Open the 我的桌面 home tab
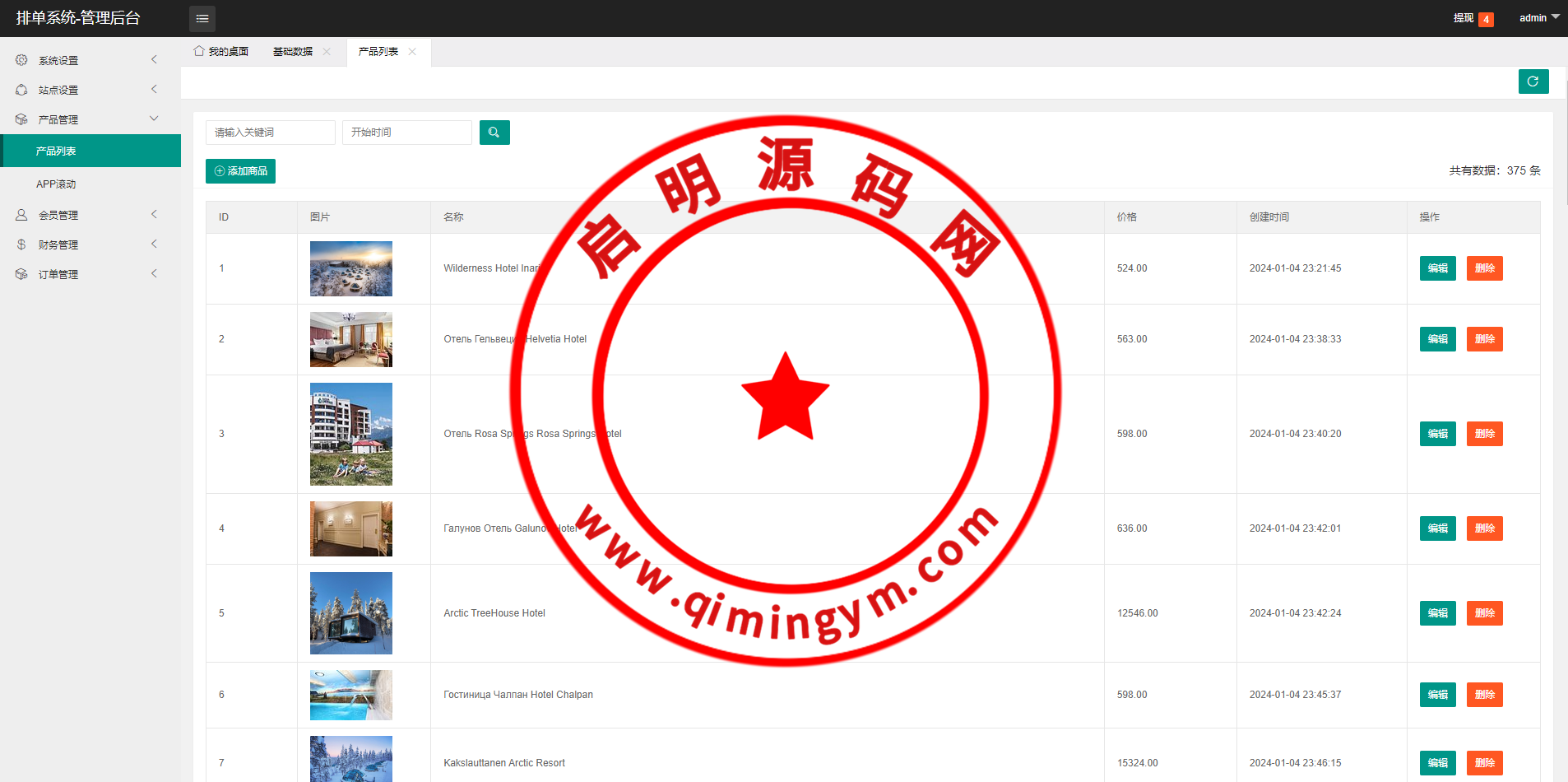1568x782 pixels. pyautogui.click(x=221, y=52)
